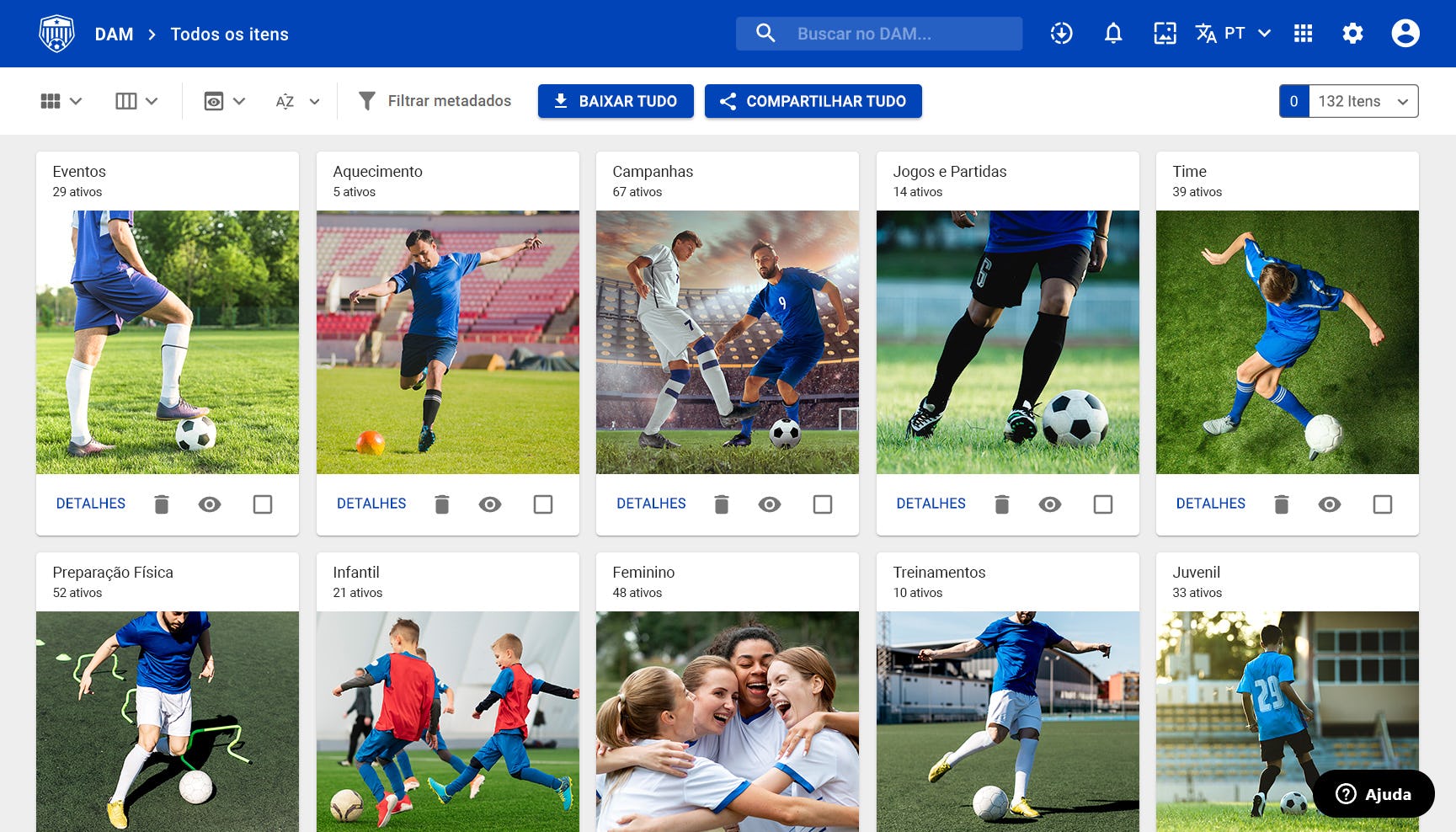Expand the columns layout dropdown arrow

click(x=152, y=101)
